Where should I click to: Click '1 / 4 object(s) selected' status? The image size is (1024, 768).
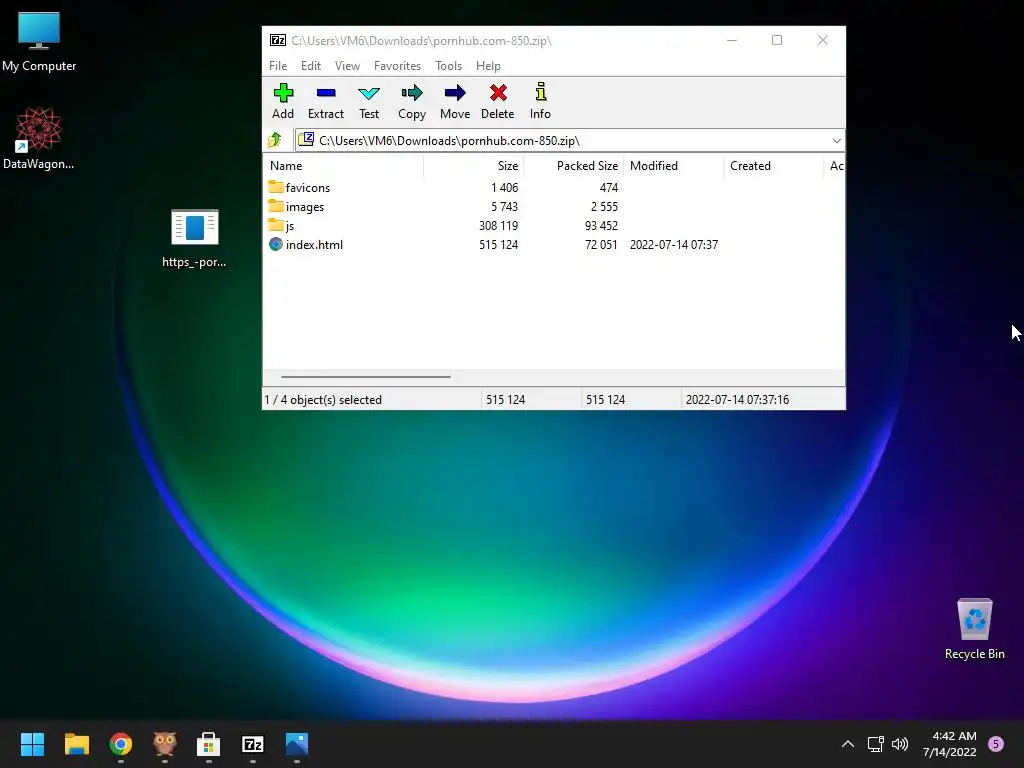323,400
